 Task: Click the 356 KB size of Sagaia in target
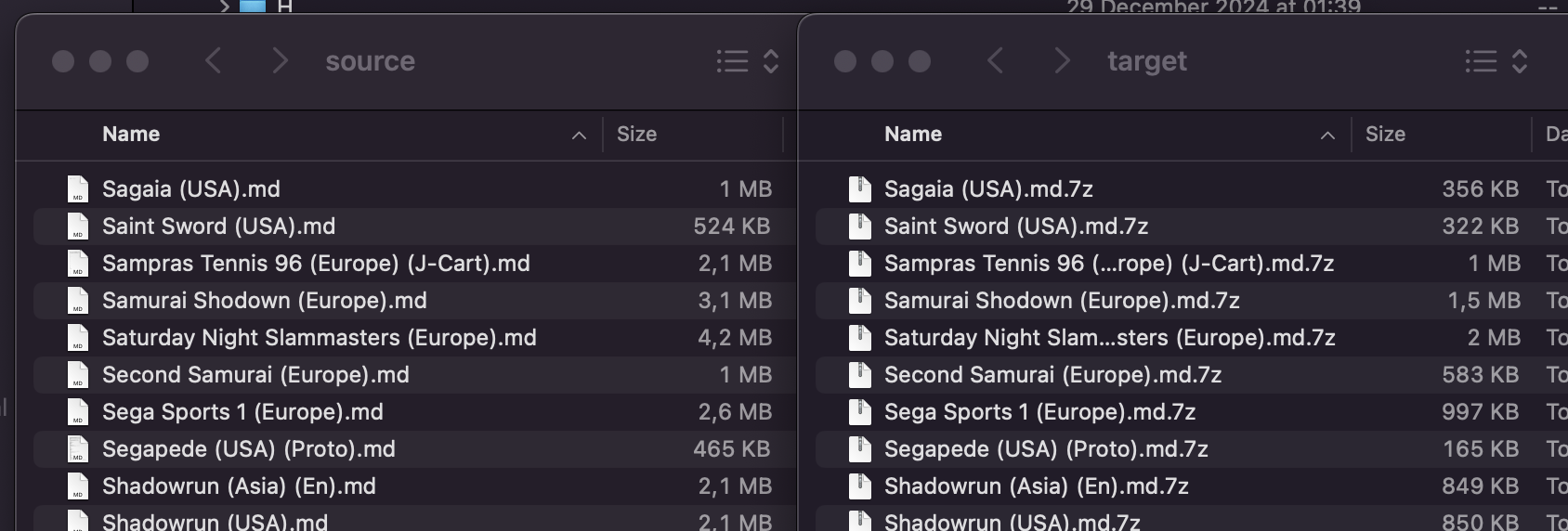pyautogui.click(x=1481, y=189)
